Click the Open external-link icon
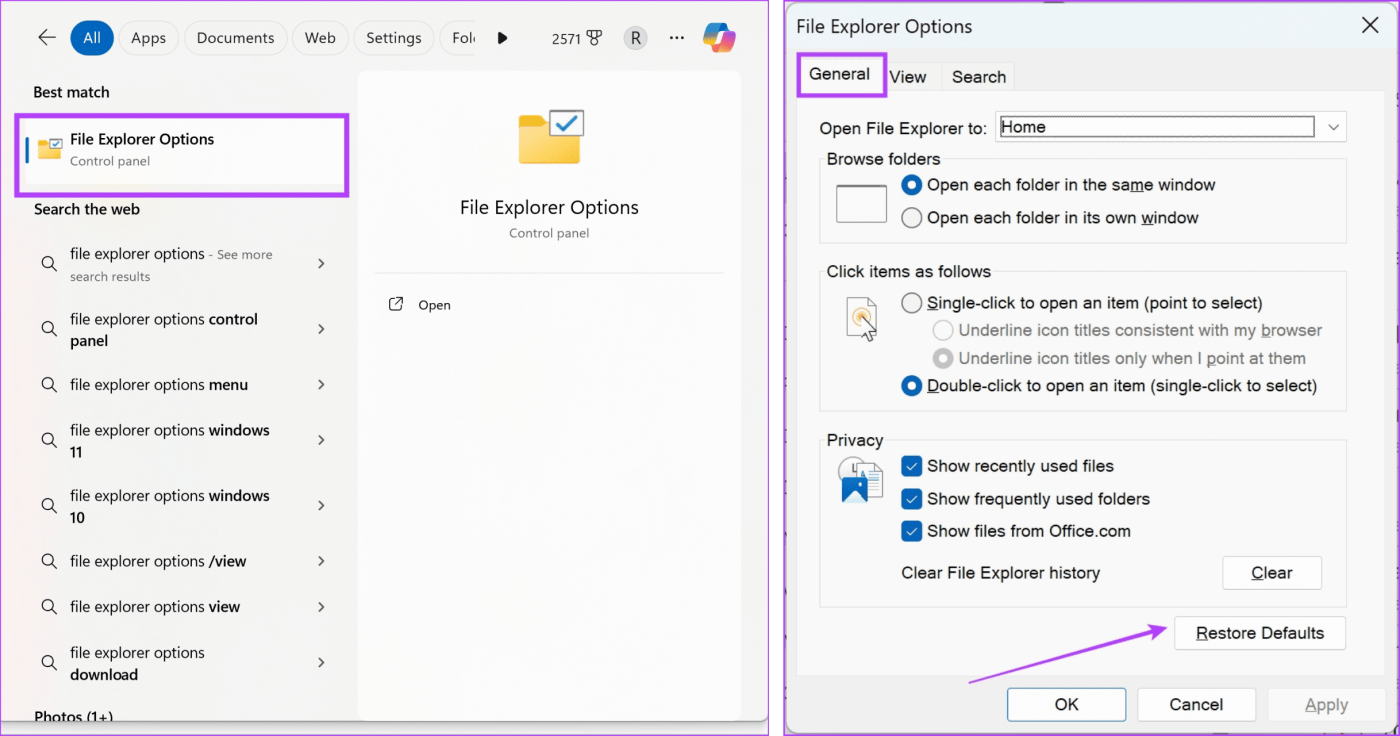This screenshot has height=736, width=1400. [396, 304]
